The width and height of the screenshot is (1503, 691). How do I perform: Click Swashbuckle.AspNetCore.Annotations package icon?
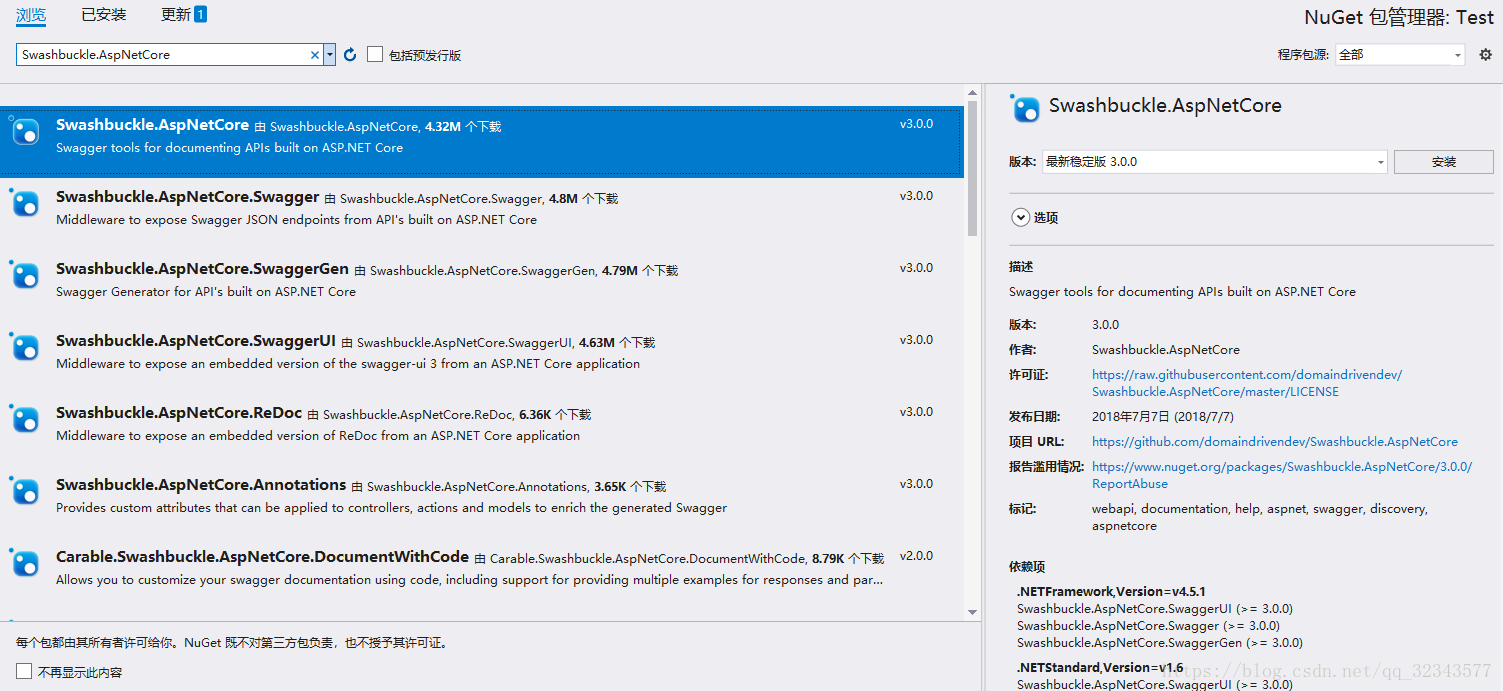point(25,491)
